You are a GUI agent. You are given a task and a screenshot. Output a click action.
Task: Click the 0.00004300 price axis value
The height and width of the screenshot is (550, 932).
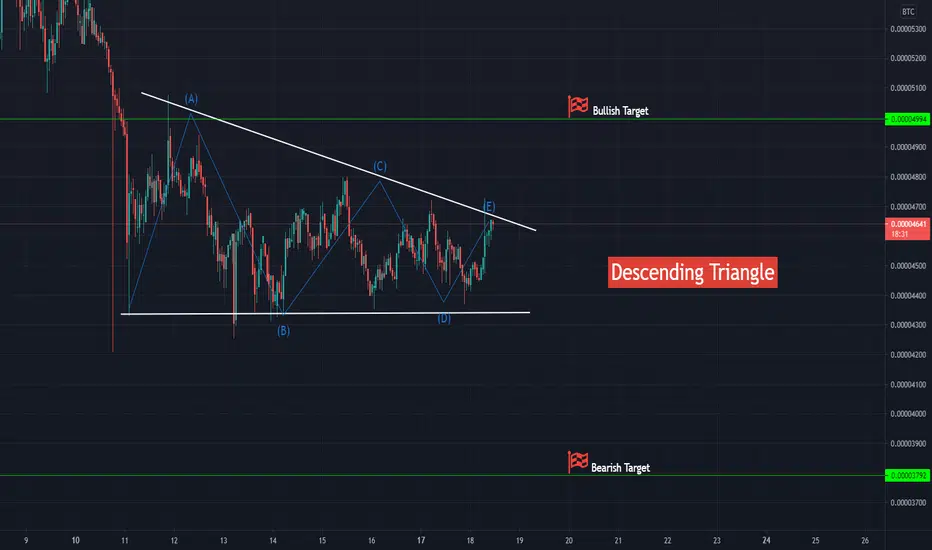click(908, 325)
